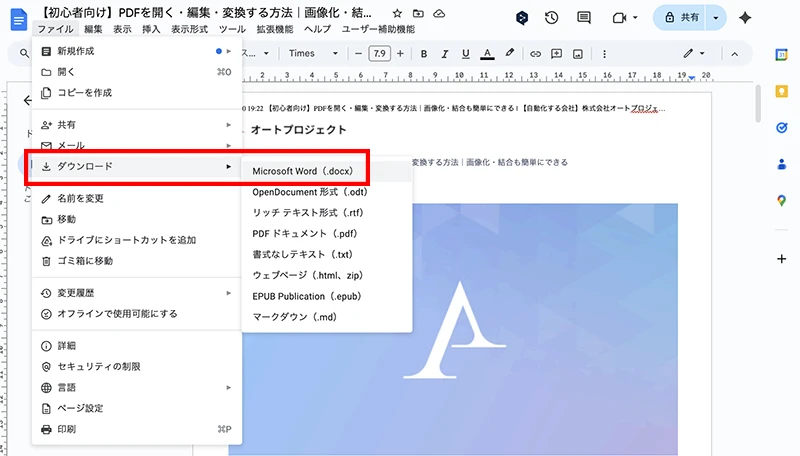The height and width of the screenshot is (456, 800).
Task: Toggle underline formatting
Action: pyautogui.click(x=465, y=53)
